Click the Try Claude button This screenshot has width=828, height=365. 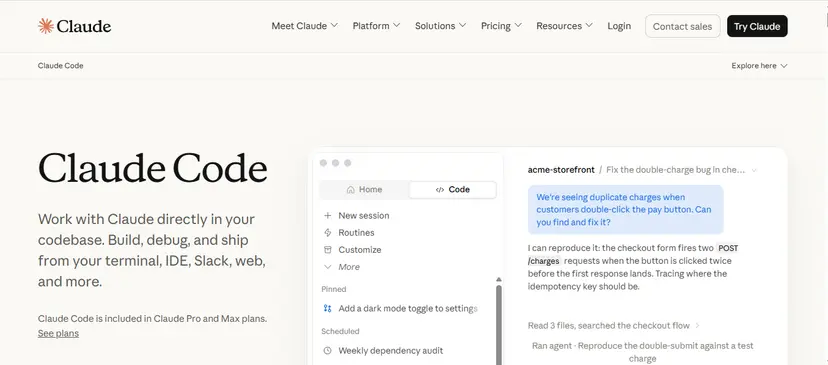point(757,26)
